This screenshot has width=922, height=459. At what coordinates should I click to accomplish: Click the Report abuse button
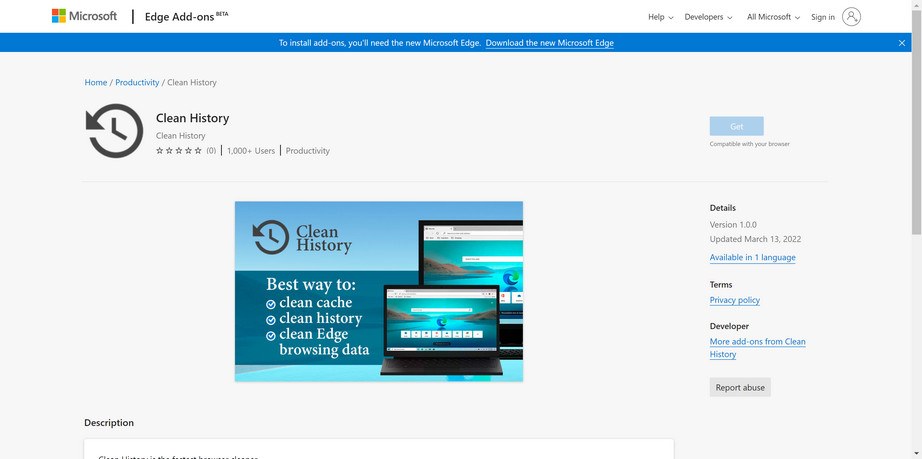click(x=740, y=387)
